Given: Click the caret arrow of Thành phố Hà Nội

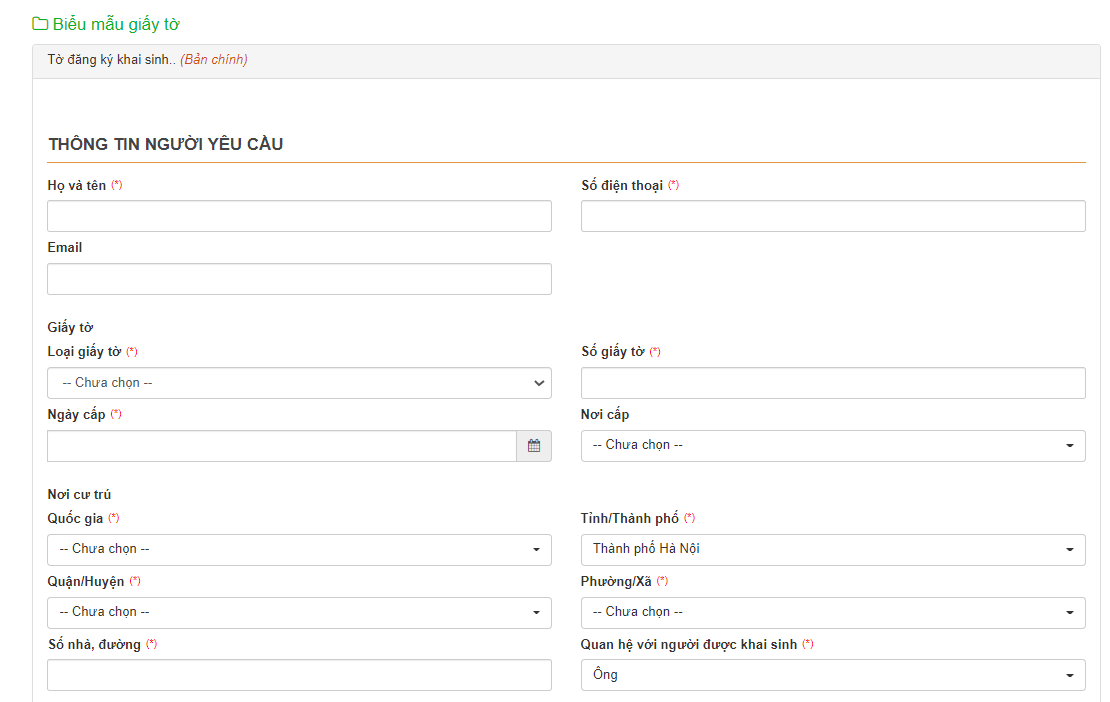Looking at the screenshot, I should (x=1069, y=550).
